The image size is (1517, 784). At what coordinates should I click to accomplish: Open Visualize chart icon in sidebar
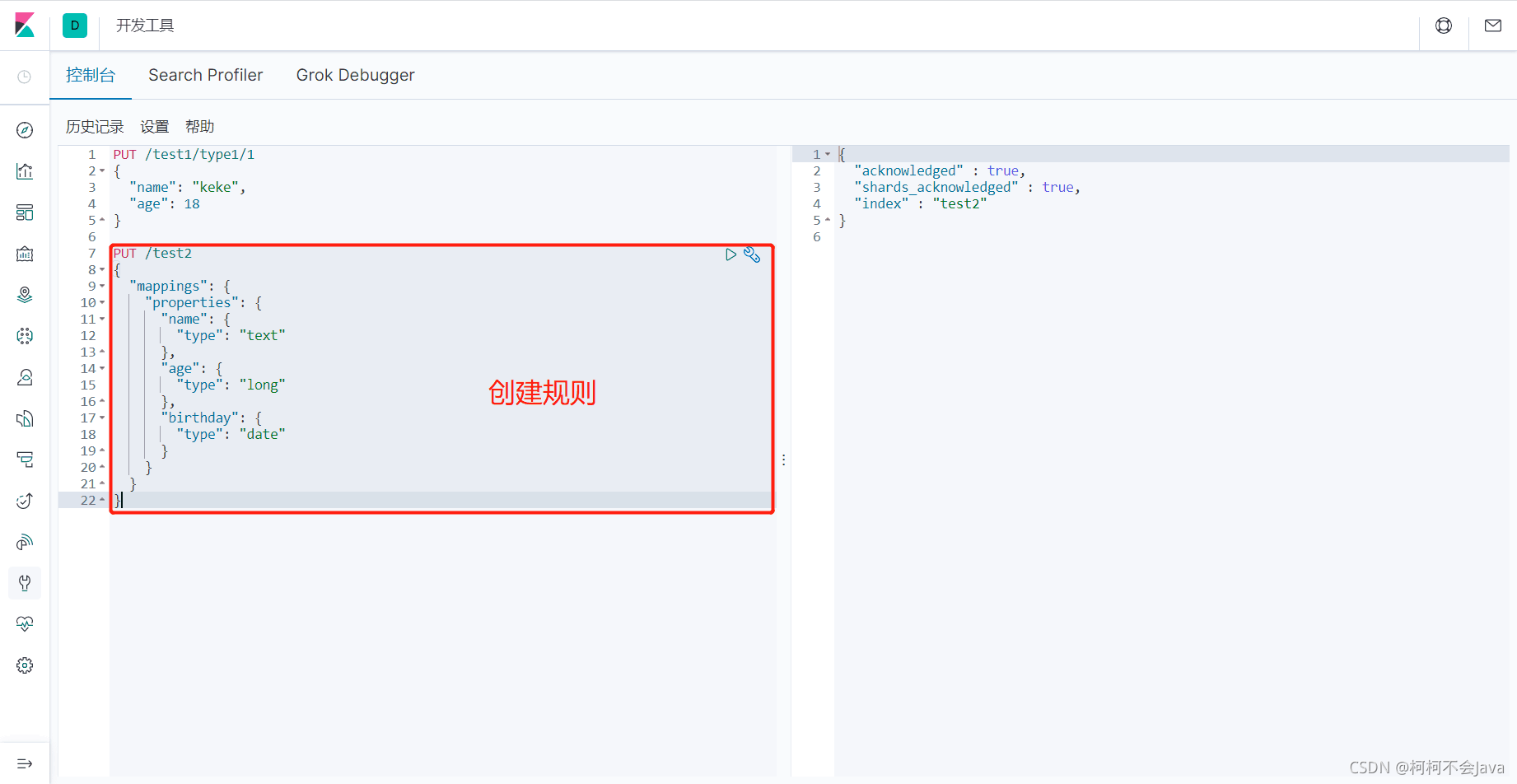[x=25, y=171]
